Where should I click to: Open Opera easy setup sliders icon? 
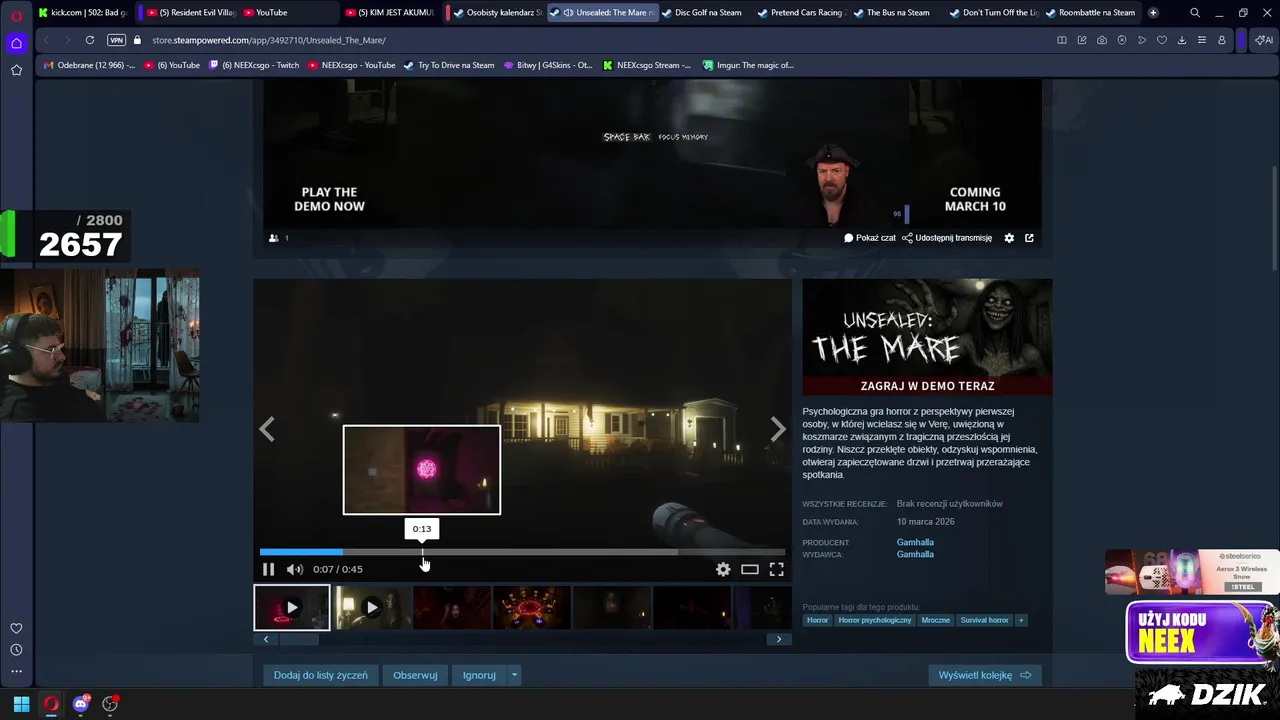[1202, 40]
